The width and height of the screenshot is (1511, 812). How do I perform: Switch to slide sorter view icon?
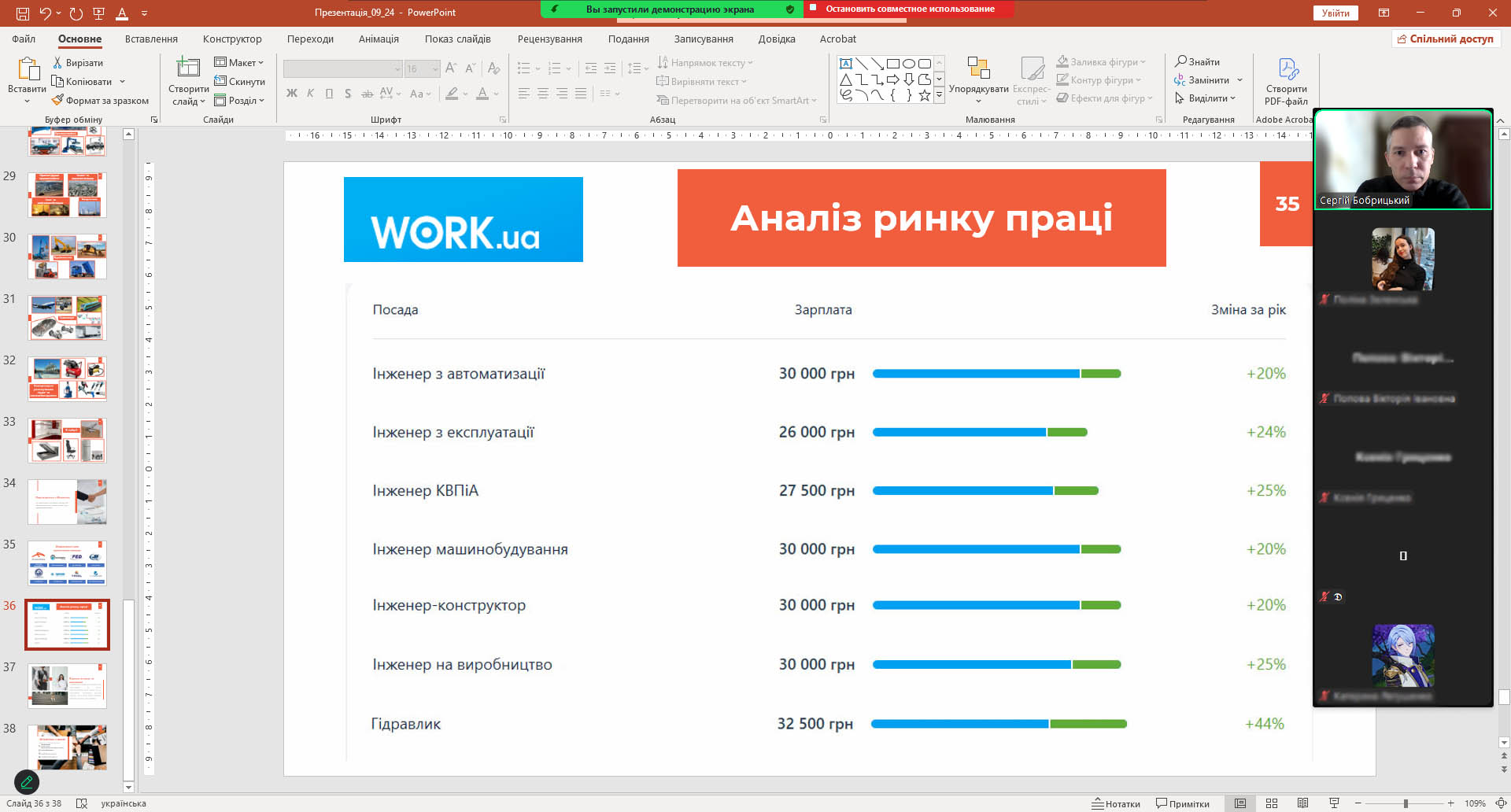tap(1272, 803)
